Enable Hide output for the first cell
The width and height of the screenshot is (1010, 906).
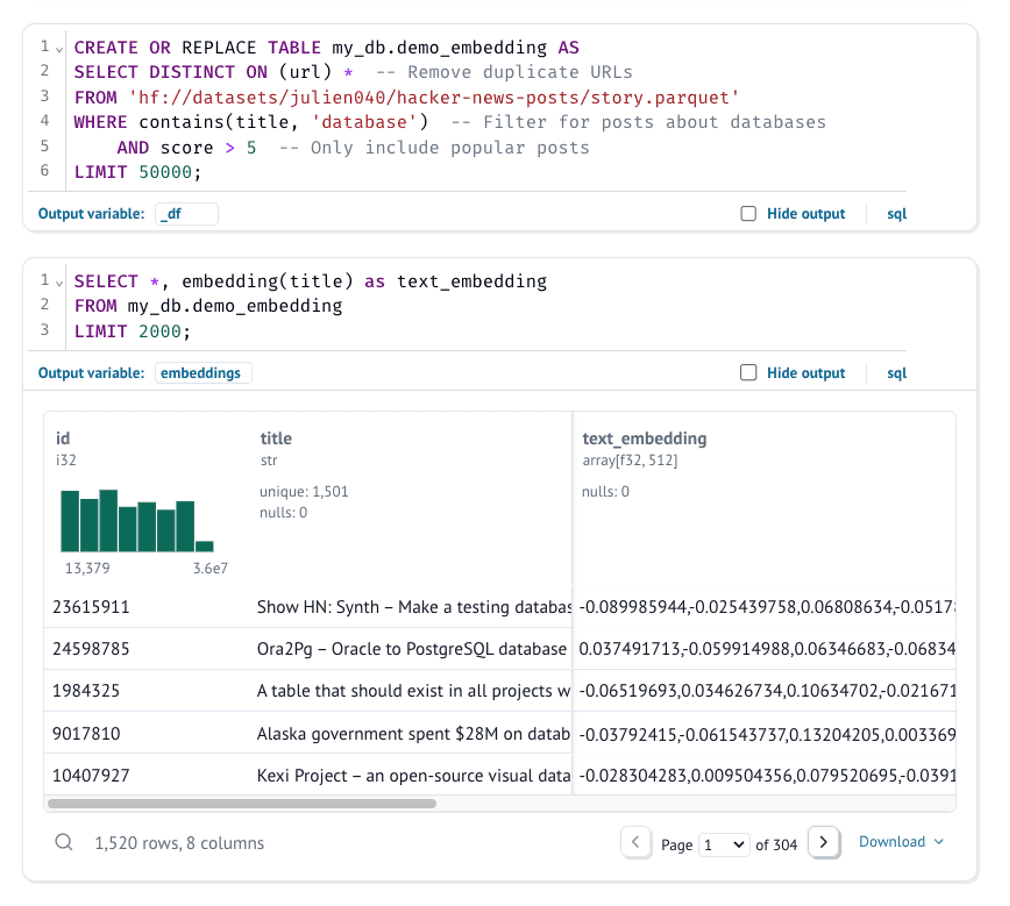(x=748, y=213)
